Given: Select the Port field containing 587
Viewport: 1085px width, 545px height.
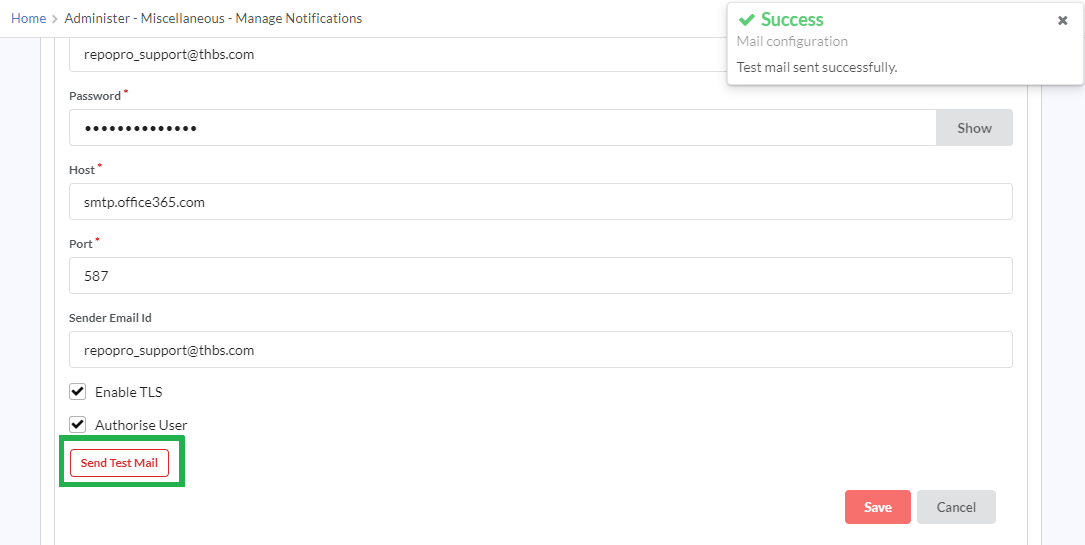Looking at the screenshot, I should pos(540,276).
